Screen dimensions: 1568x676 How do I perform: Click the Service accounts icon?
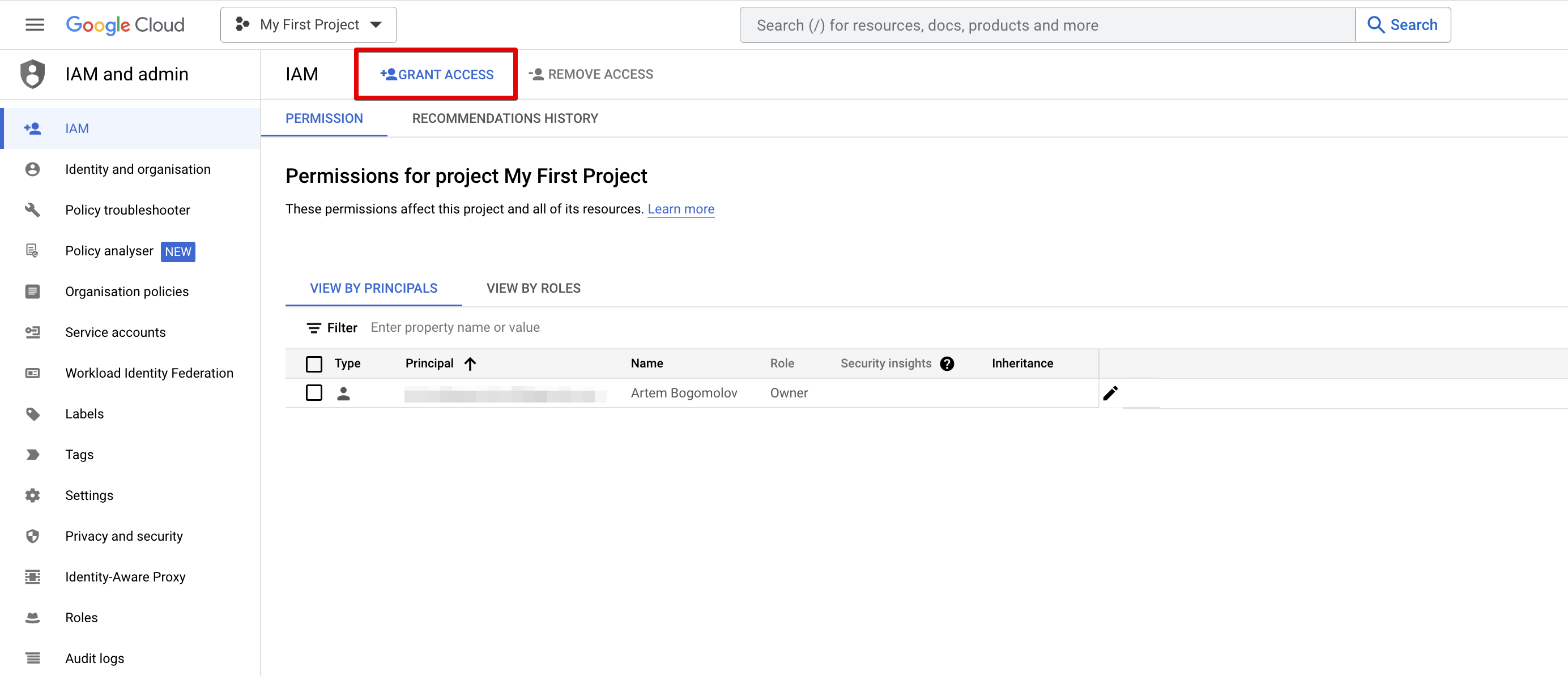pos(33,332)
